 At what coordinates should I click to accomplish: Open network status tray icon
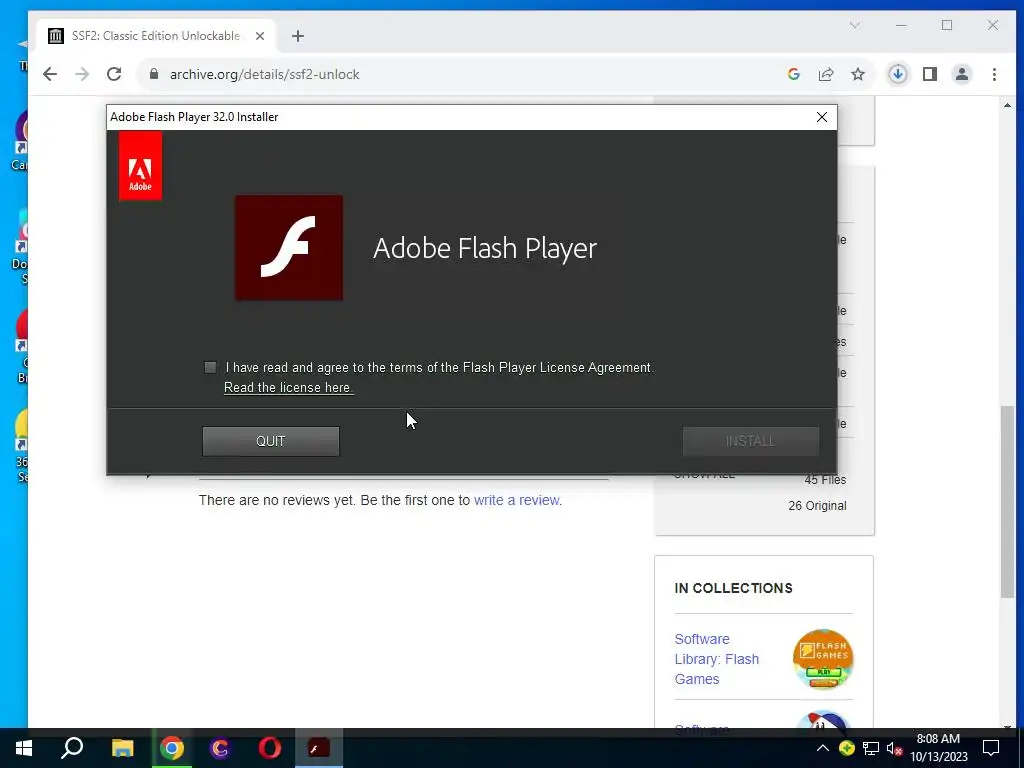click(x=871, y=748)
